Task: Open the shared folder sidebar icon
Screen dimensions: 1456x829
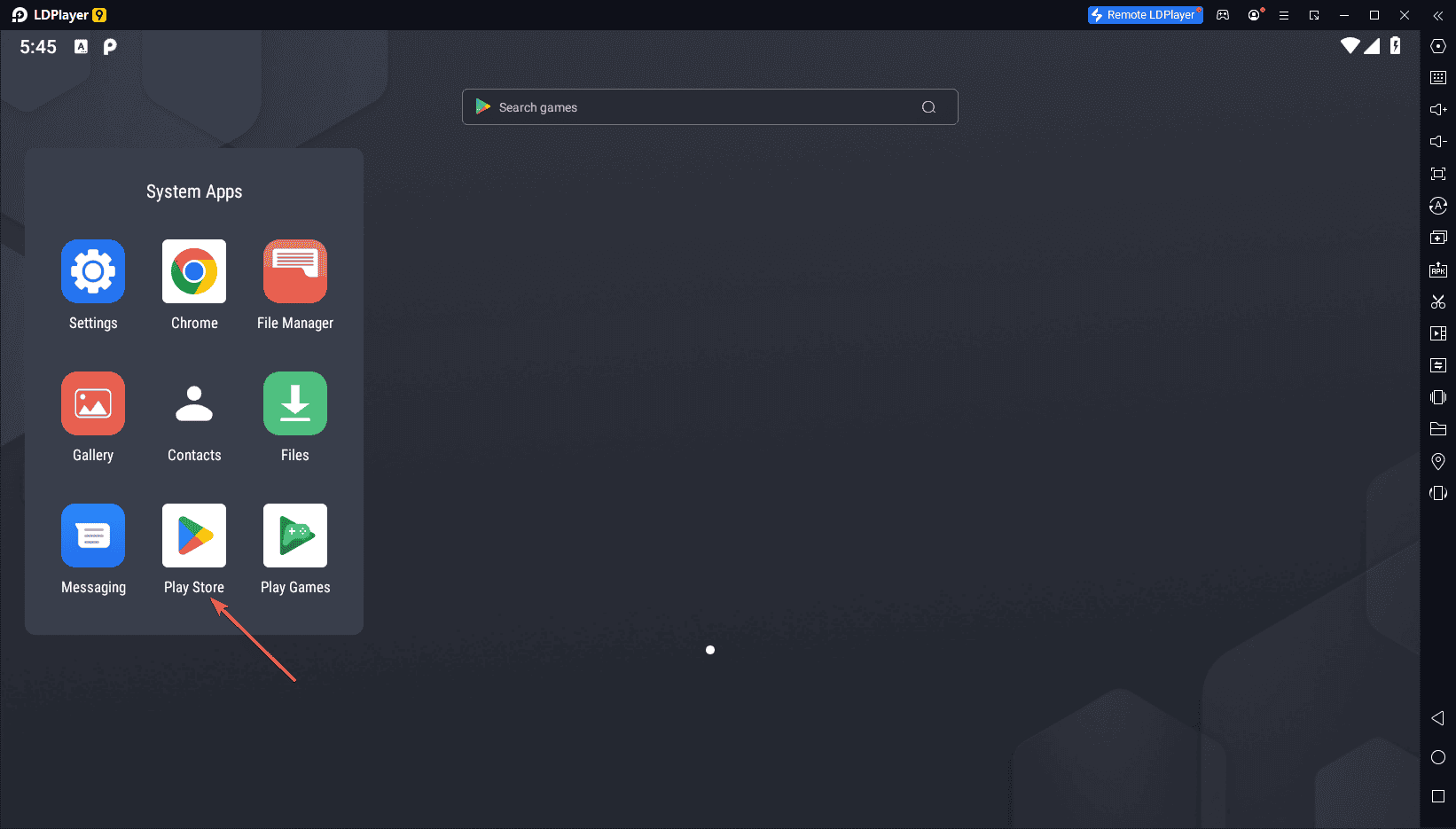Action: pyautogui.click(x=1438, y=429)
